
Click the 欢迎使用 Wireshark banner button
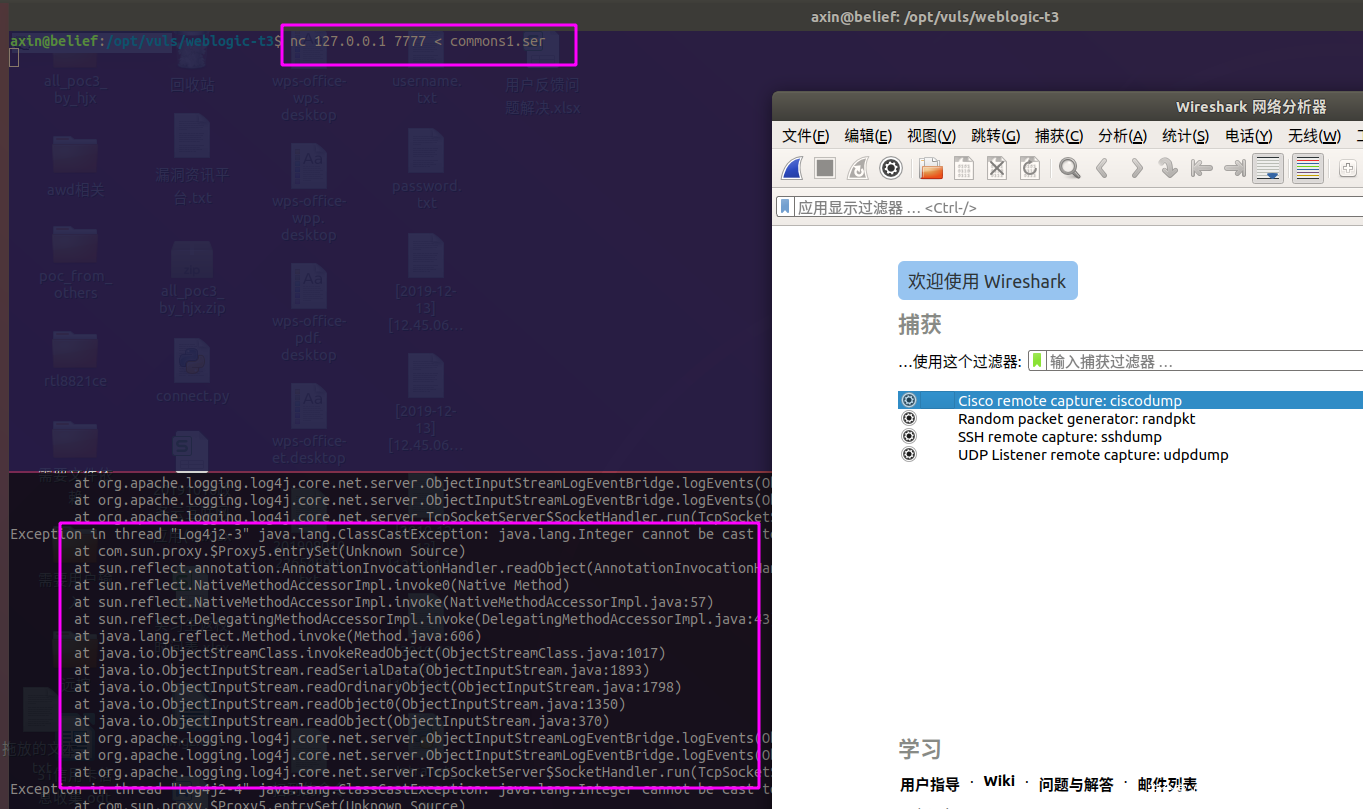tap(987, 281)
